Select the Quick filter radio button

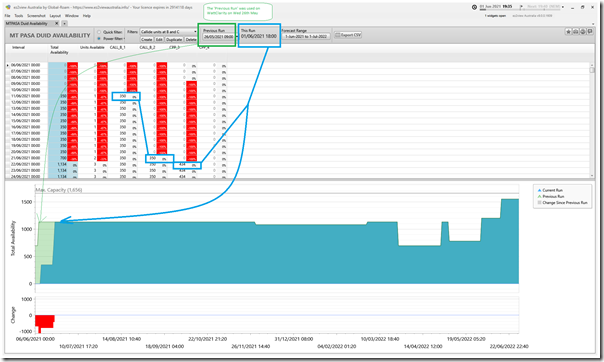[x=99, y=32]
